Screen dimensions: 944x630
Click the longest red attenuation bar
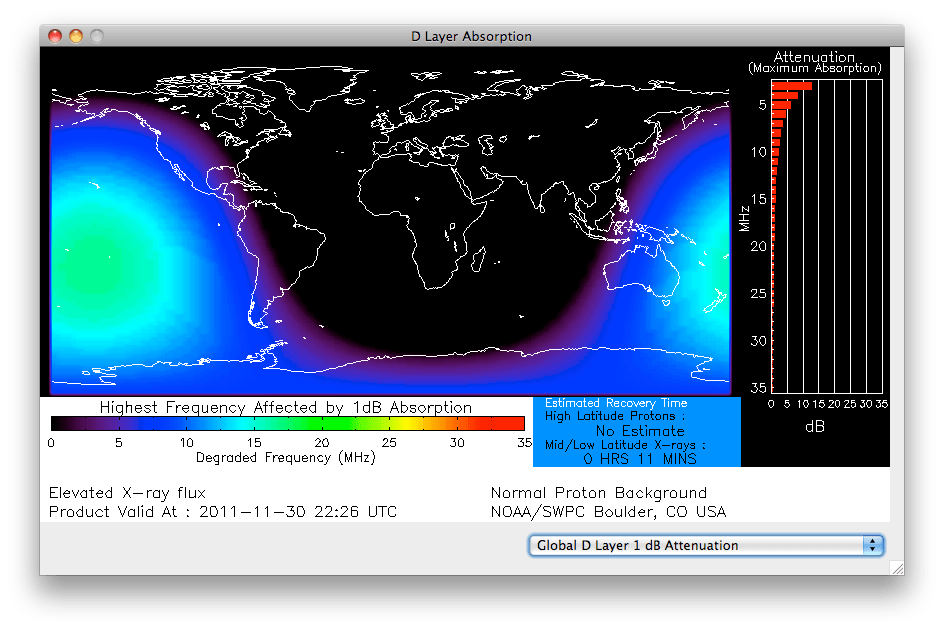click(x=790, y=86)
